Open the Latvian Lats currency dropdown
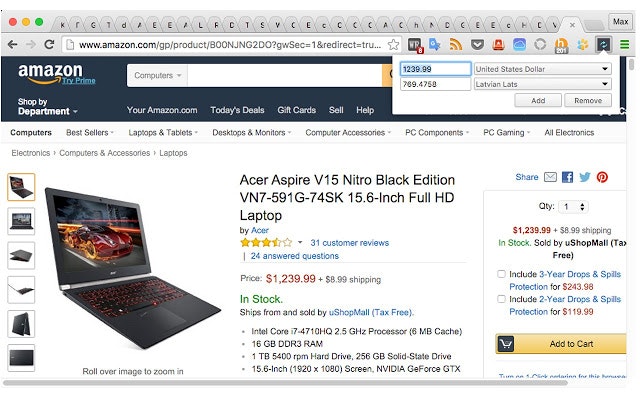The width and height of the screenshot is (640, 400). (542, 84)
